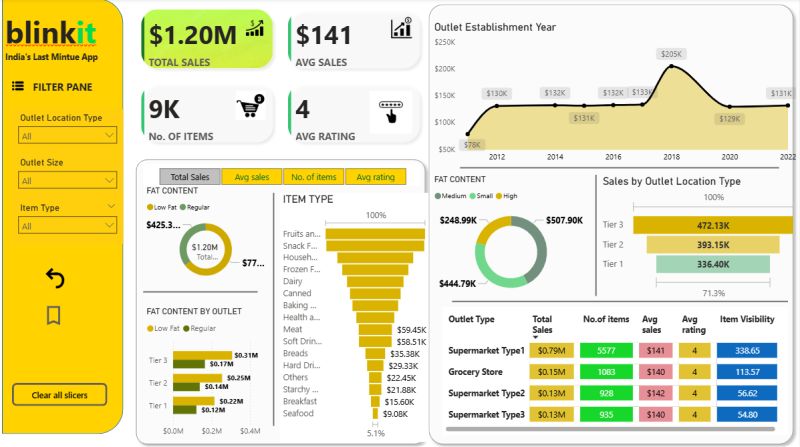This screenshot has width=800, height=447.
Task: Click the Grocery Store row label
Action: [475, 372]
